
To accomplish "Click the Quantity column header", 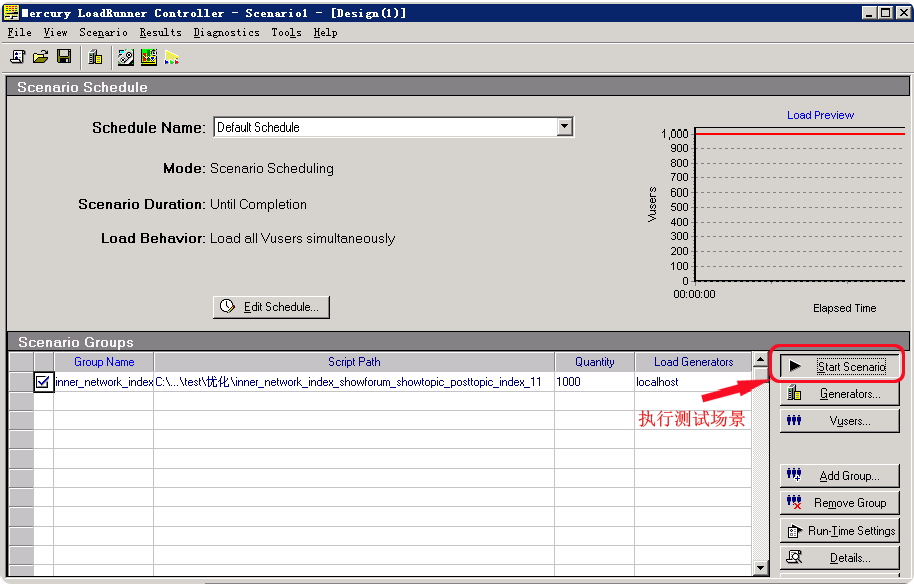I will point(595,361).
